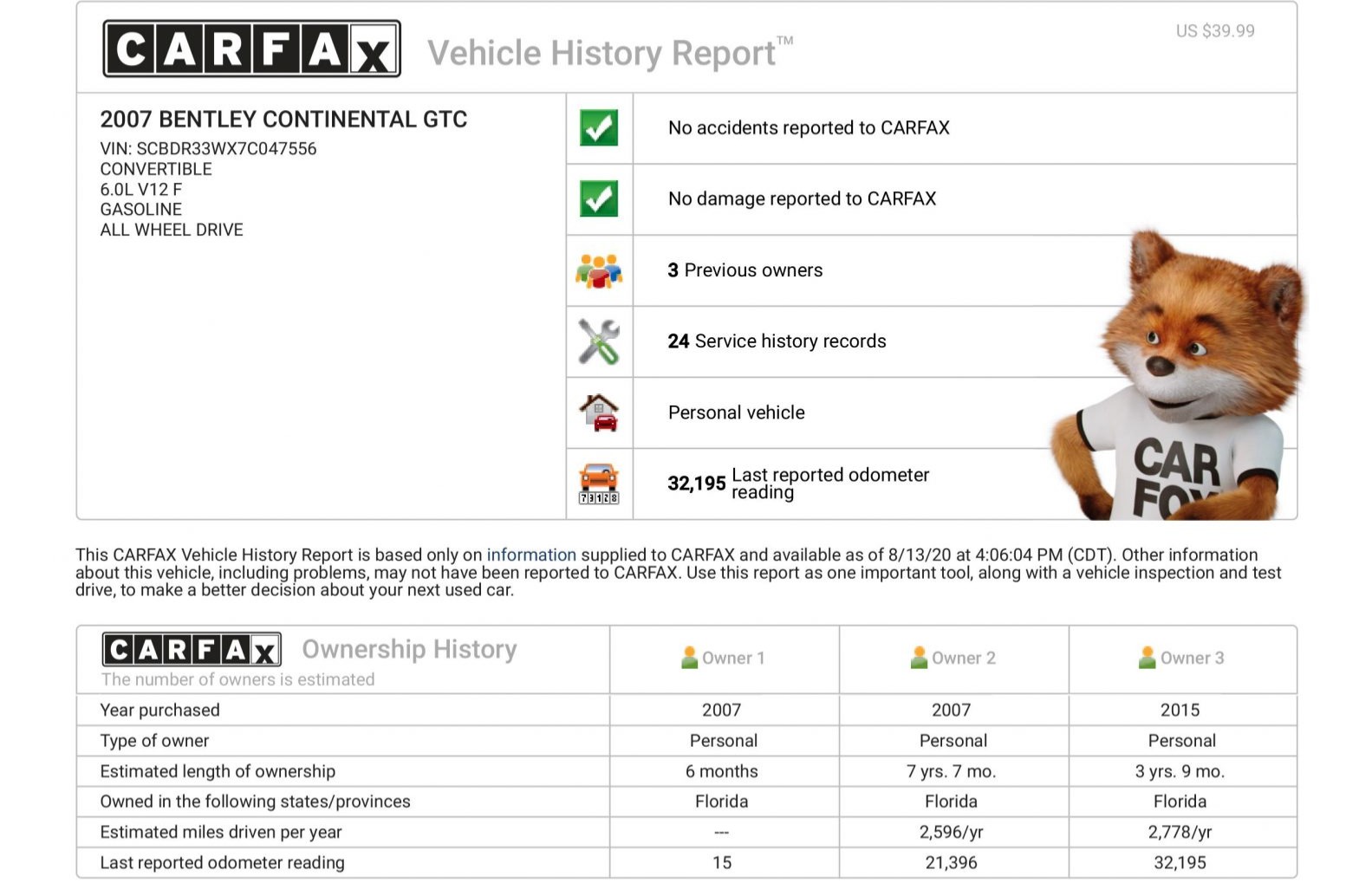Click the bold "32,195" odometer summary number
Viewport: 1372px width, 883px height.
click(696, 484)
